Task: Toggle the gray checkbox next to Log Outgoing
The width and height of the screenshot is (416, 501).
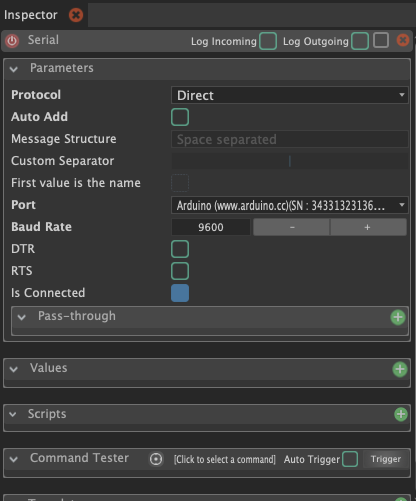Action: coord(381,40)
